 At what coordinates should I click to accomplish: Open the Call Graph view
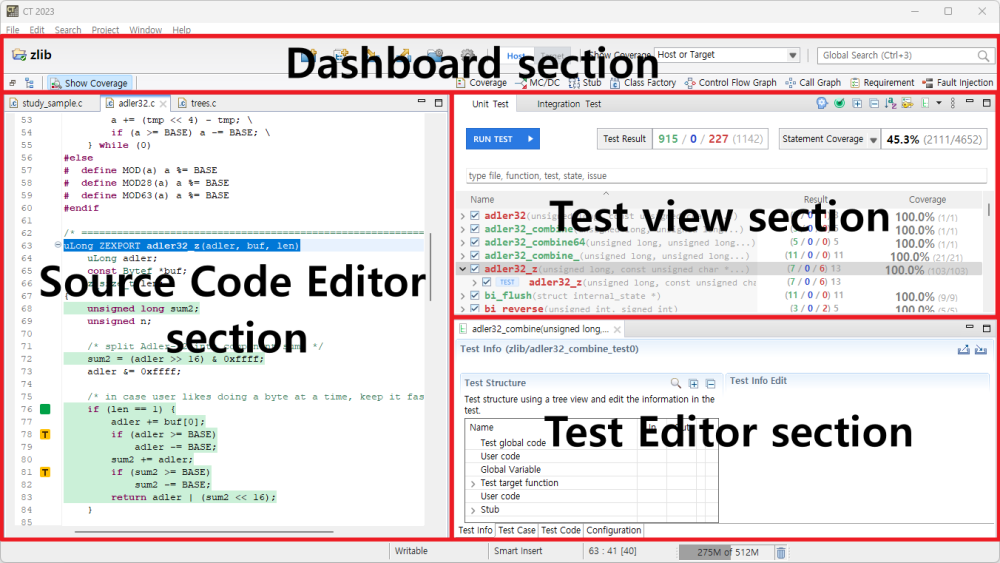813,83
